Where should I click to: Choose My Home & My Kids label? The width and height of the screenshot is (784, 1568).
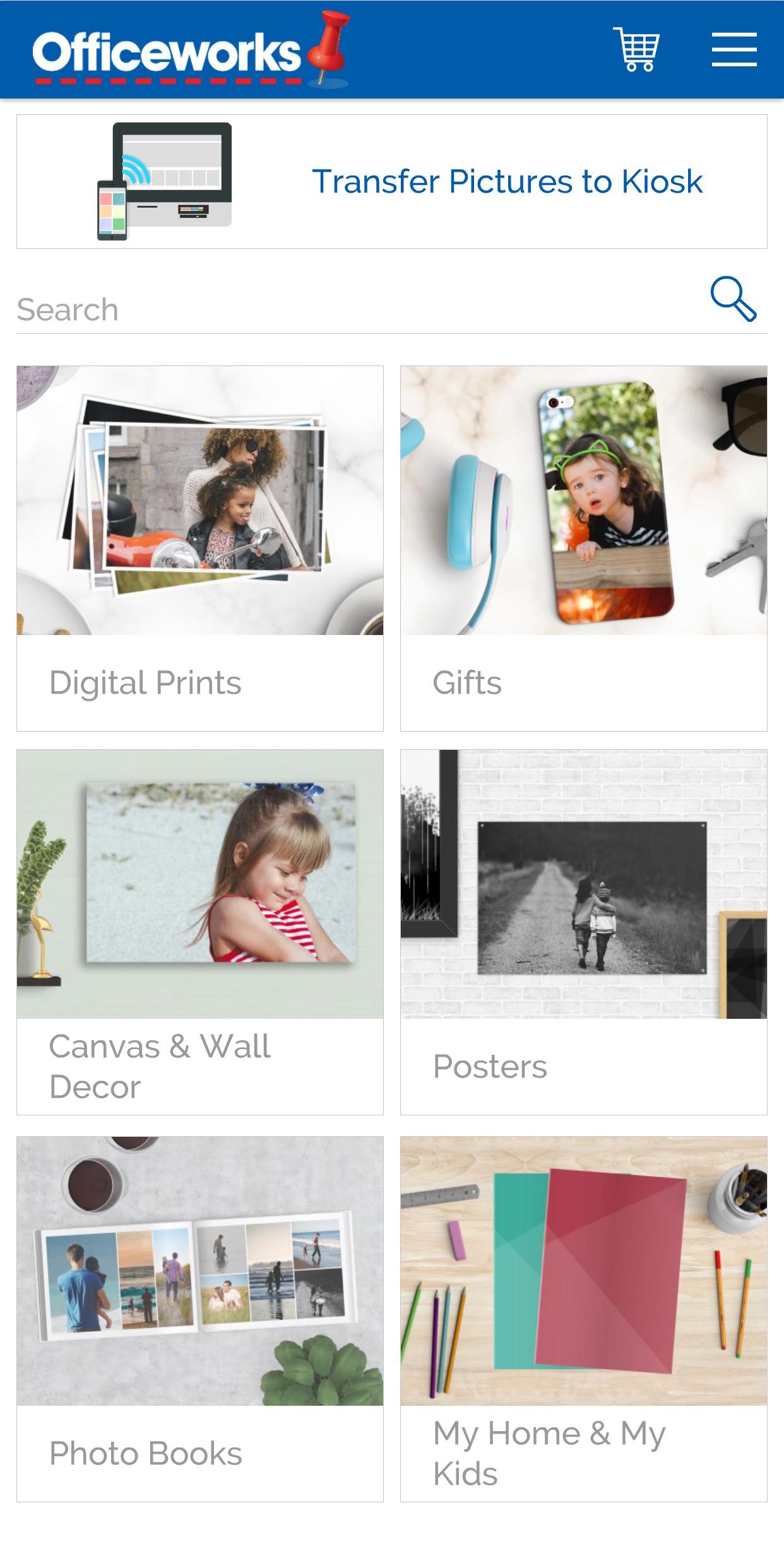tap(549, 1454)
